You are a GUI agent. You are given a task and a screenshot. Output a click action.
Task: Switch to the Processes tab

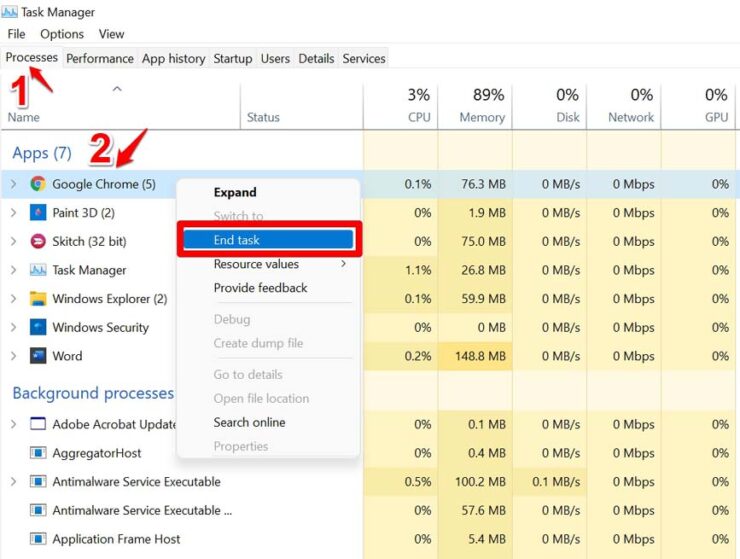tap(32, 58)
